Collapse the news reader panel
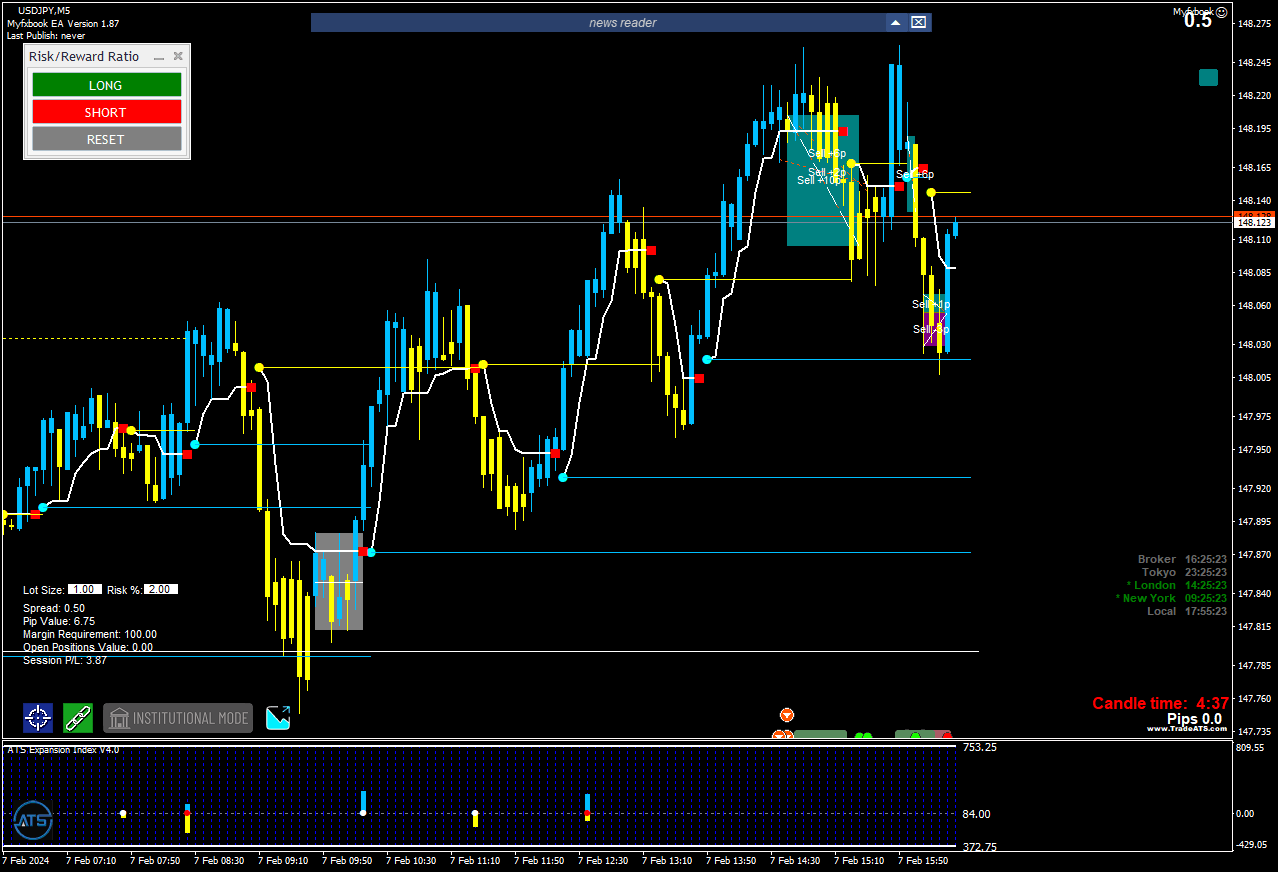 [x=896, y=22]
